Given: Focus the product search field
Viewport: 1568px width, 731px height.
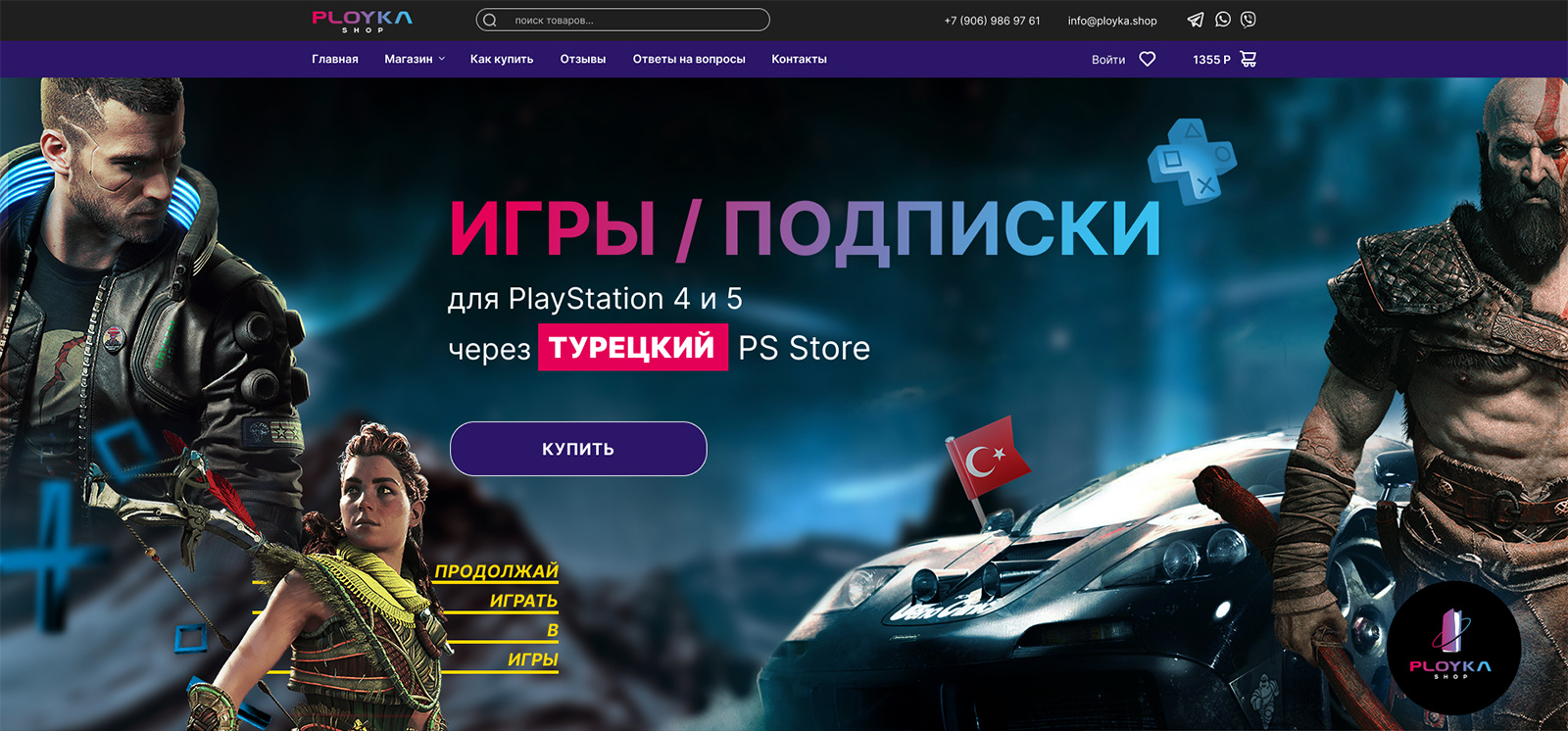Looking at the screenshot, I should [x=622, y=20].
